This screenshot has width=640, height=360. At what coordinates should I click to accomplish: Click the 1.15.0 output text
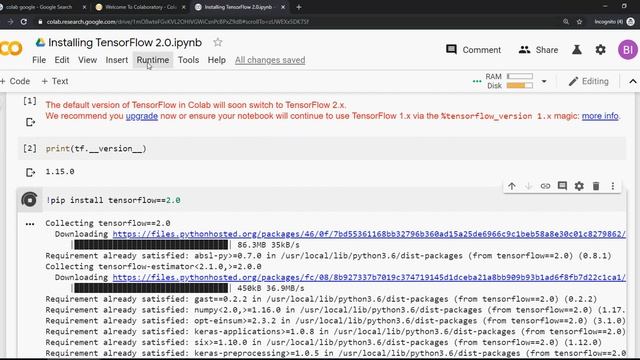[60, 172]
